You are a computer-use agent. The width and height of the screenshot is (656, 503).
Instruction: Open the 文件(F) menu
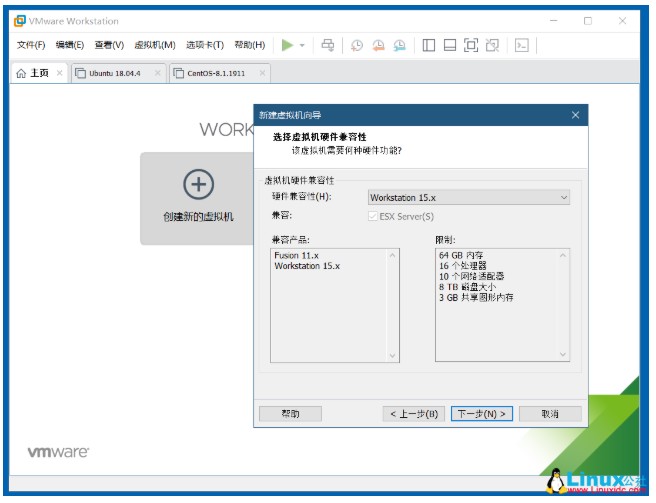(x=31, y=45)
